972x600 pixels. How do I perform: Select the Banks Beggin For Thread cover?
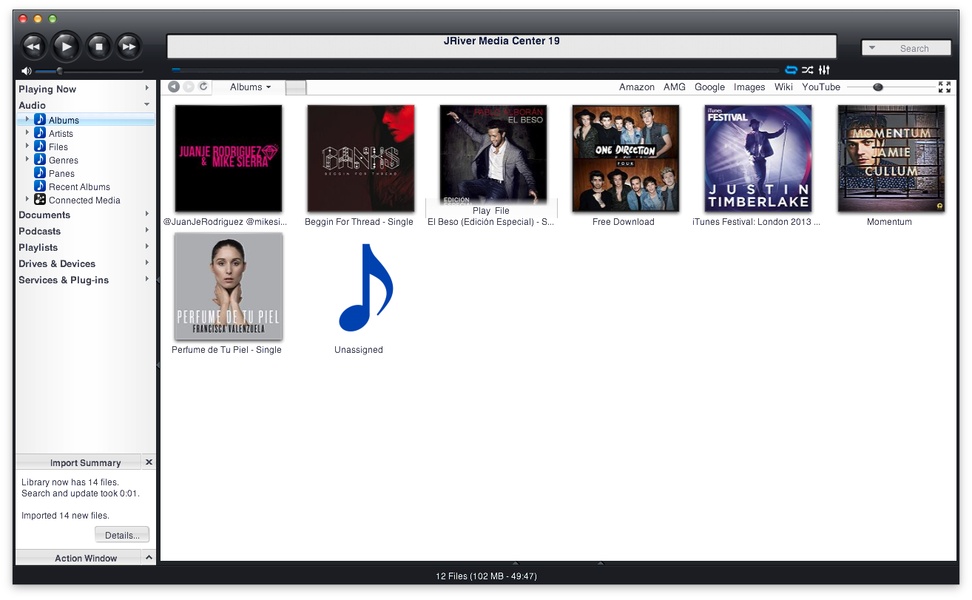[361, 159]
